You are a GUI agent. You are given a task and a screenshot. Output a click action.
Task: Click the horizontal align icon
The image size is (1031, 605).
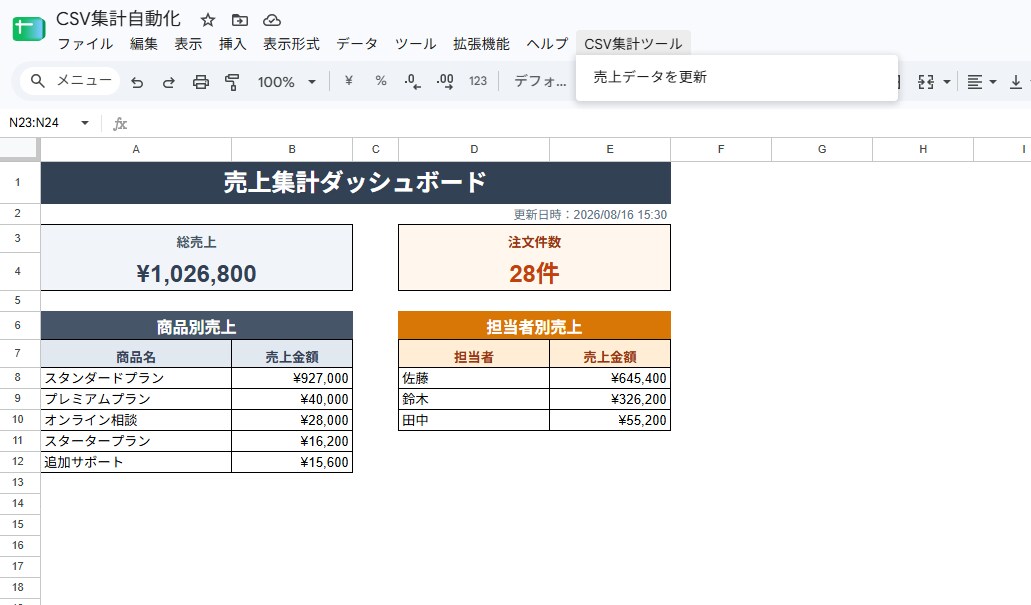tap(975, 82)
